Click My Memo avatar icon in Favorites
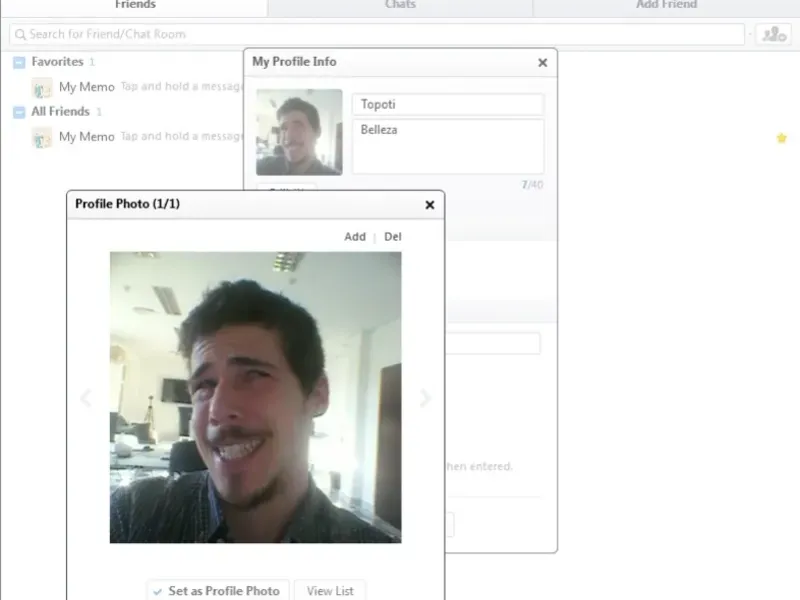 (41, 88)
